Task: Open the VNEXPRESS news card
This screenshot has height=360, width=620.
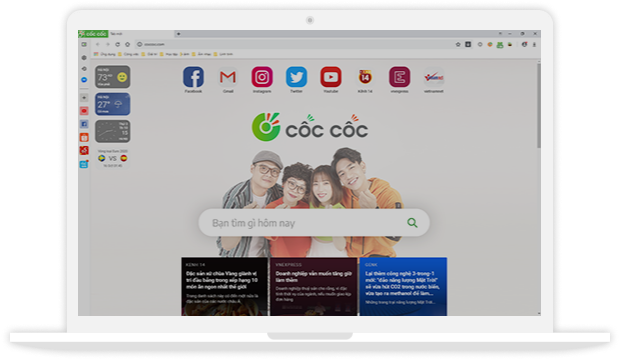Action: (314, 287)
